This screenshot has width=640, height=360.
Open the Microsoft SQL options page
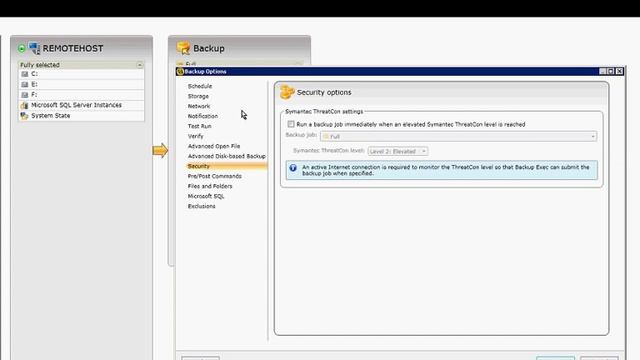(x=206, y=196)
